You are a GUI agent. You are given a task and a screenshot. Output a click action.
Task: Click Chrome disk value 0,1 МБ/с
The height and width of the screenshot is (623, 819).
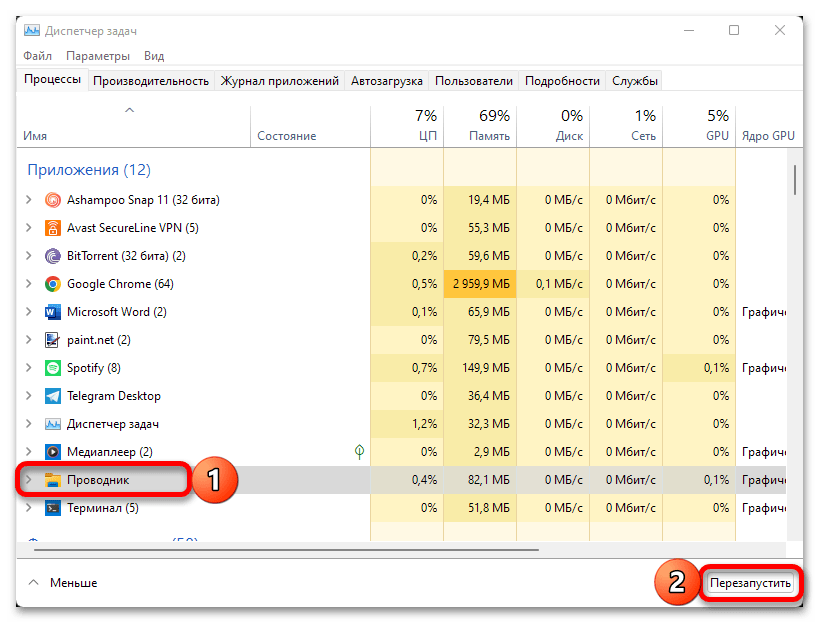click(559, 284)
